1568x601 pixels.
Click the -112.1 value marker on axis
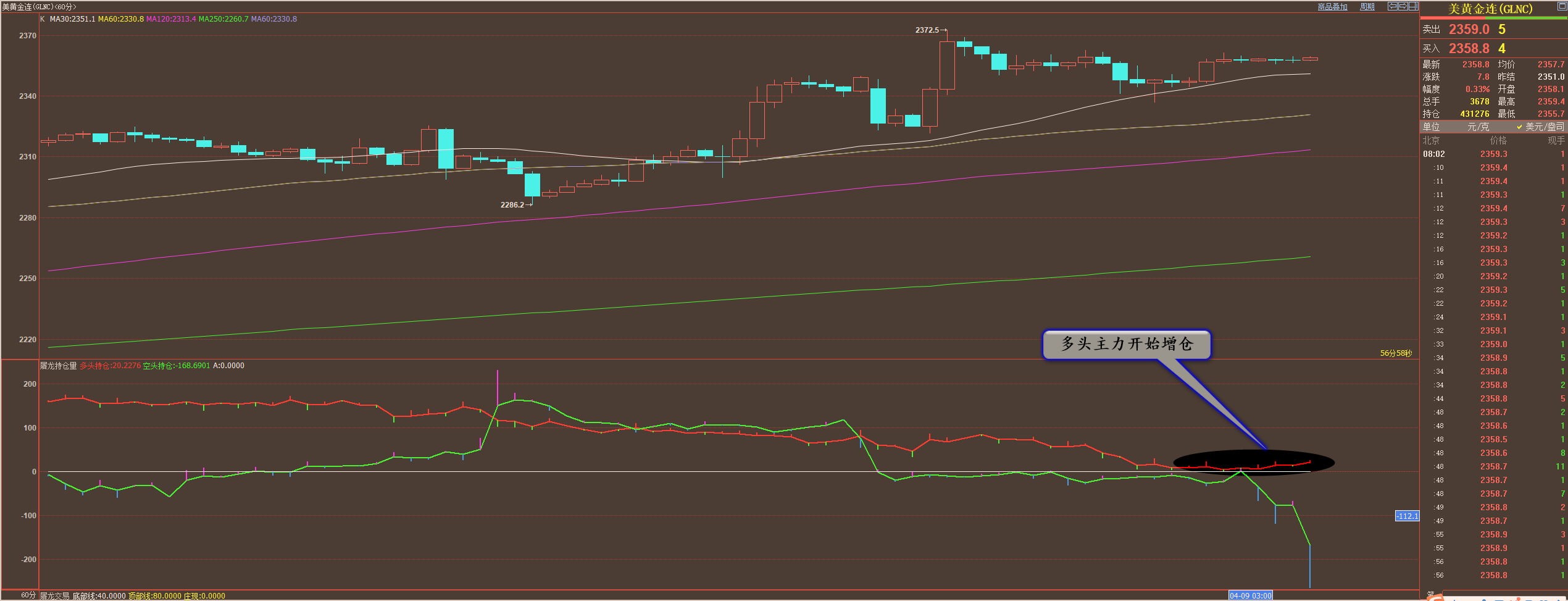coord(1407,516)
